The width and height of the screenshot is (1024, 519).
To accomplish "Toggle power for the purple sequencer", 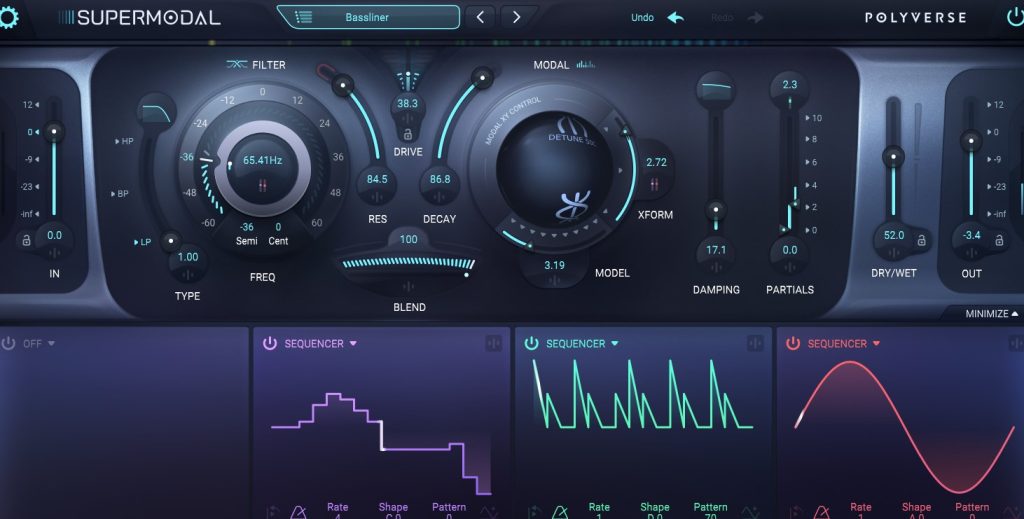I will (x=269, y=343).
